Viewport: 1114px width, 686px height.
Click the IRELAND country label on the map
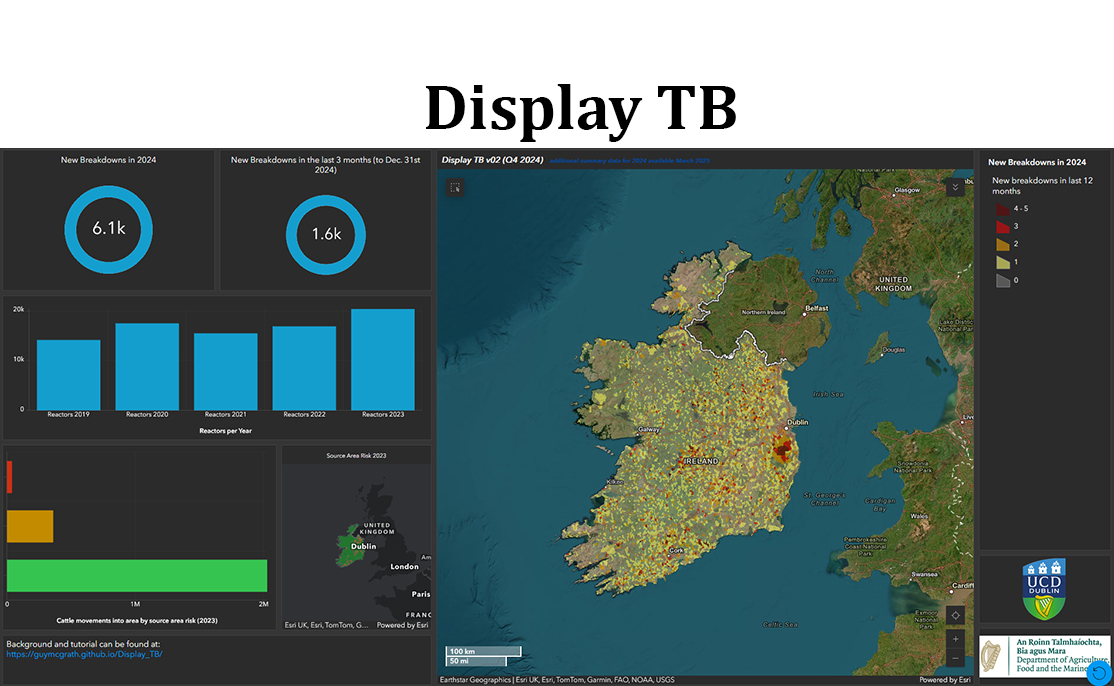click(702, 462)
